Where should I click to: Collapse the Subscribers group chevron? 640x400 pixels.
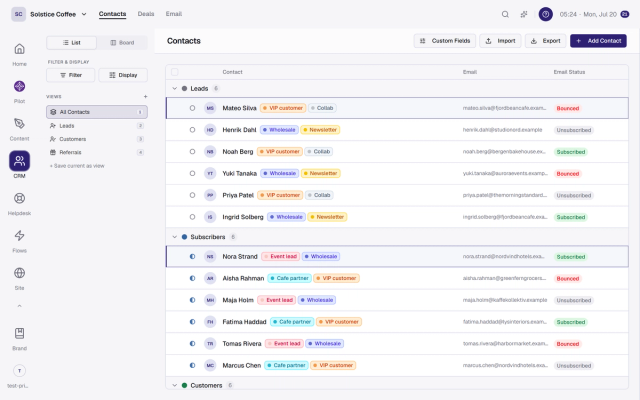(x=175, y=237)
